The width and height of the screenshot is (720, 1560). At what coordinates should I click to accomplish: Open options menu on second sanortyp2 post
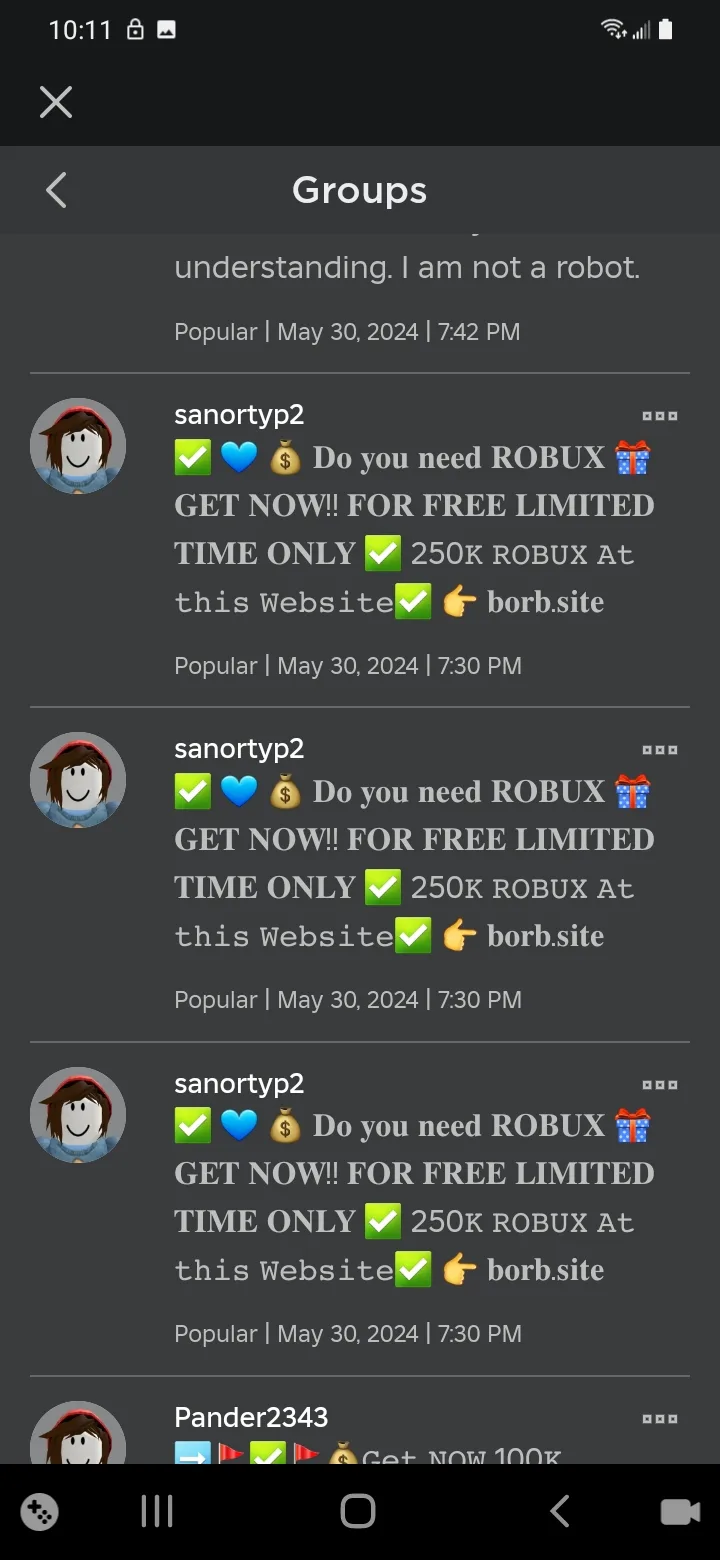(660, 750)
